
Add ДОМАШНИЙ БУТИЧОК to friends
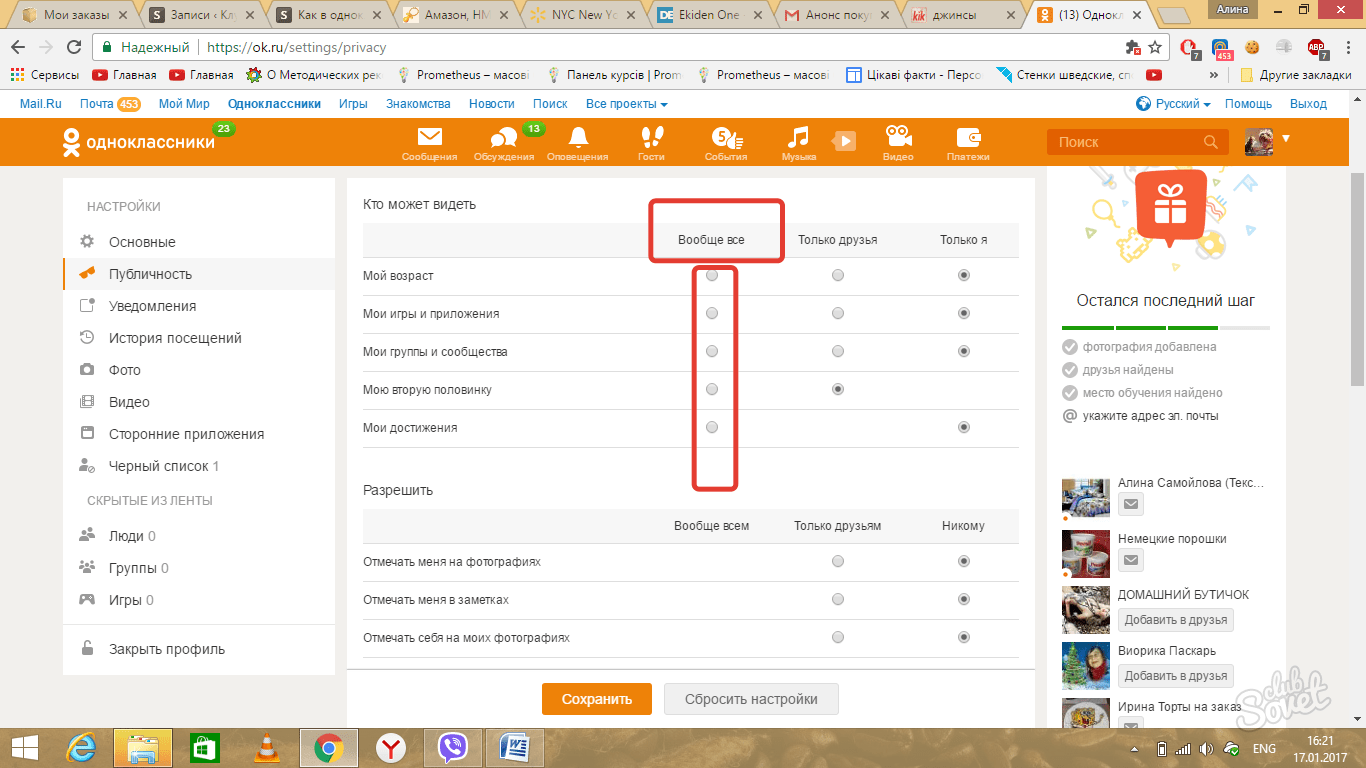1175,619
